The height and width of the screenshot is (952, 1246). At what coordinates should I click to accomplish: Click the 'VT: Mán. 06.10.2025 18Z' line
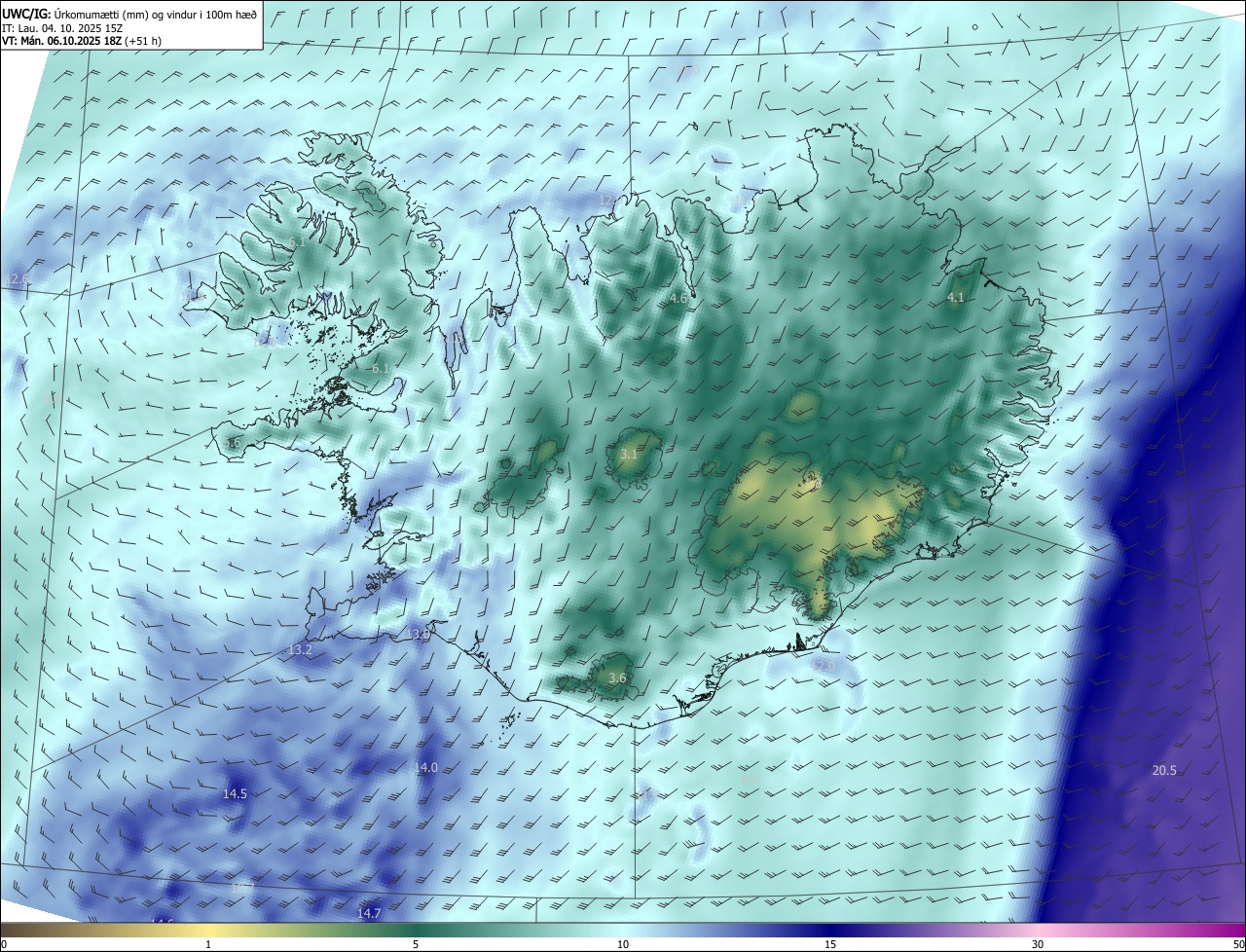pyautogui.click(x=61, y=41)
